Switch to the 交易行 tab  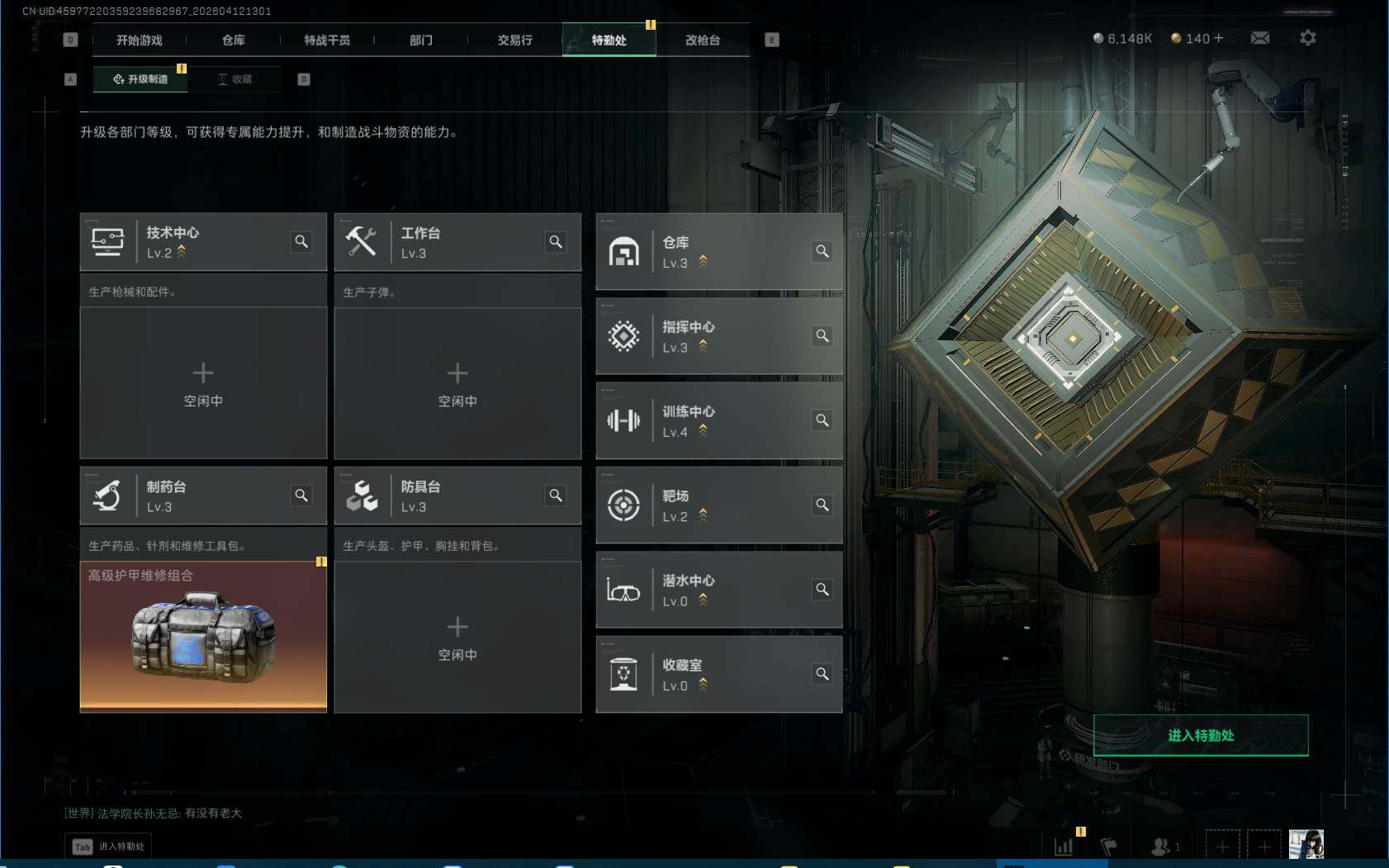pos(514,40)
